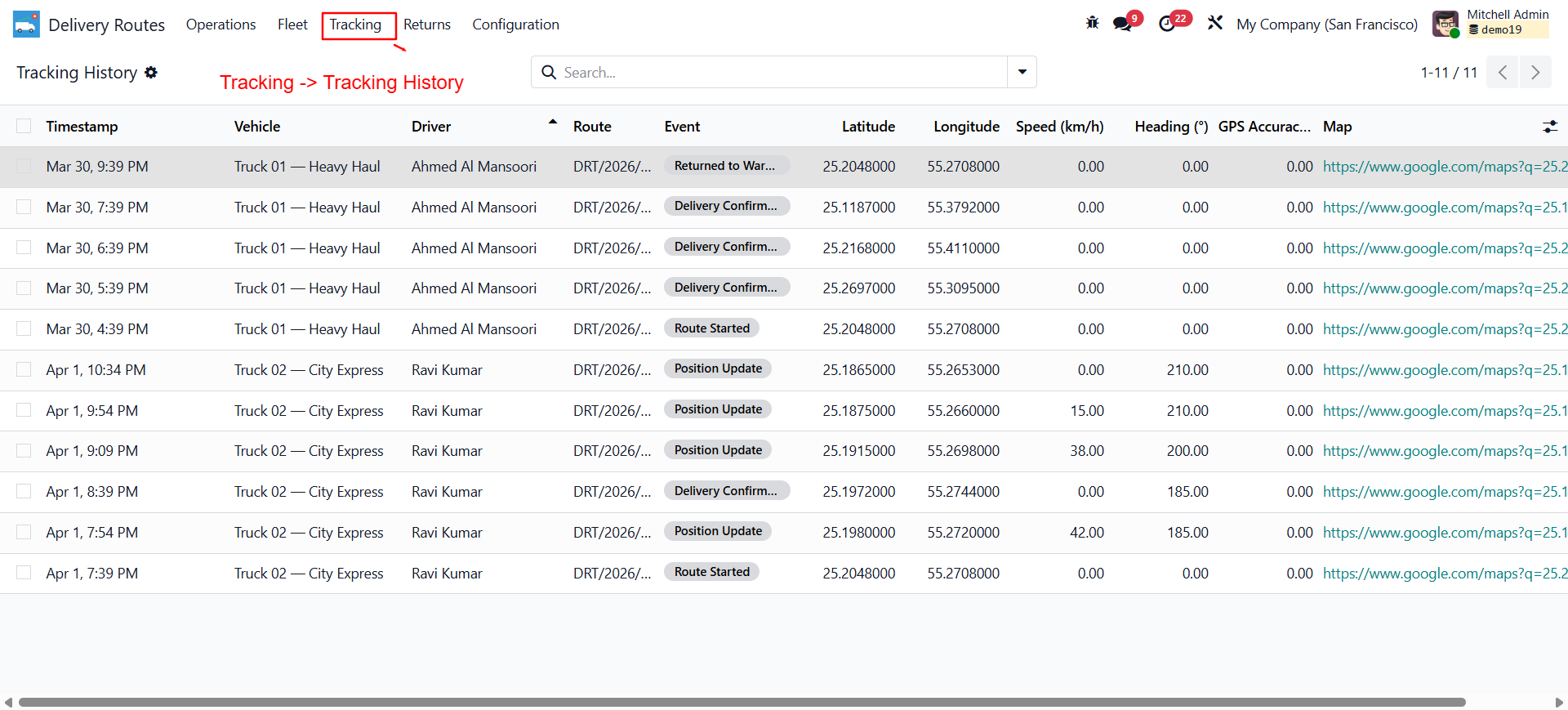Open the Tracking menu
This screenshot has height=710, width=1568.
coord(355,25)
